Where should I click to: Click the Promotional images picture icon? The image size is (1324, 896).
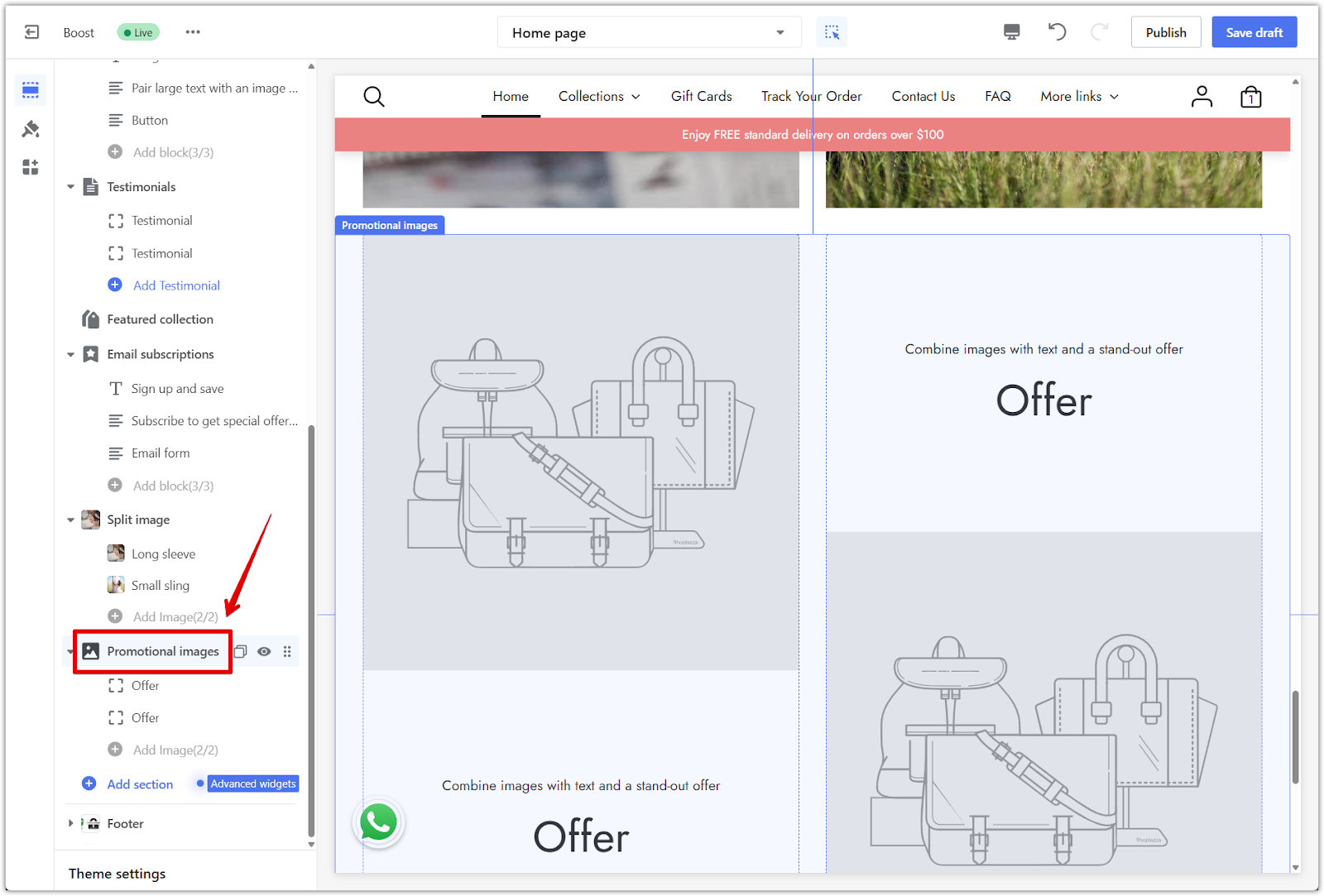coord(91,651)
